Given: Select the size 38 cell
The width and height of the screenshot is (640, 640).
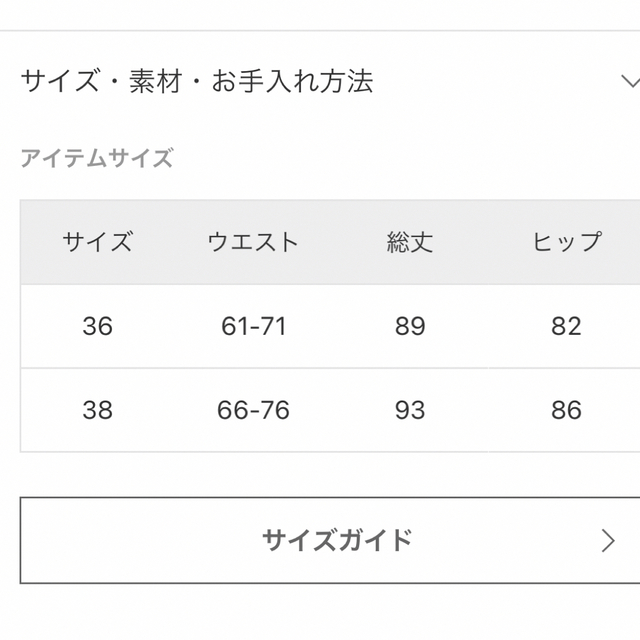Looking at the screenshot, I should pyautogui.click(x=98, y=410).
